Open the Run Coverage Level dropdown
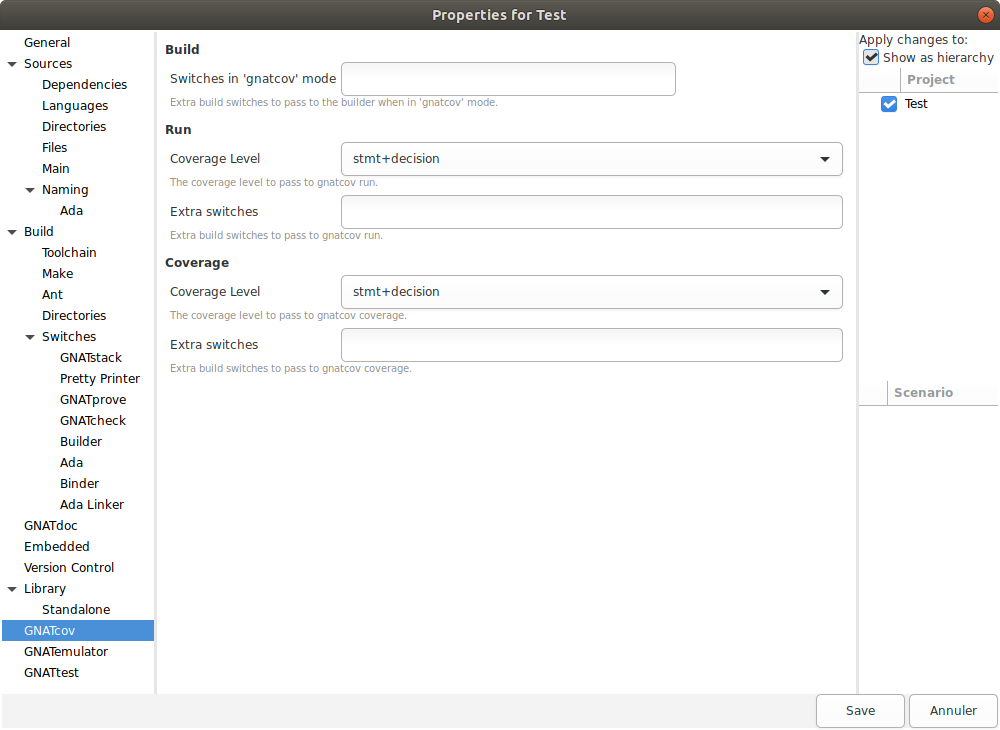1000x730 pixels. click(x=592, y=159)
